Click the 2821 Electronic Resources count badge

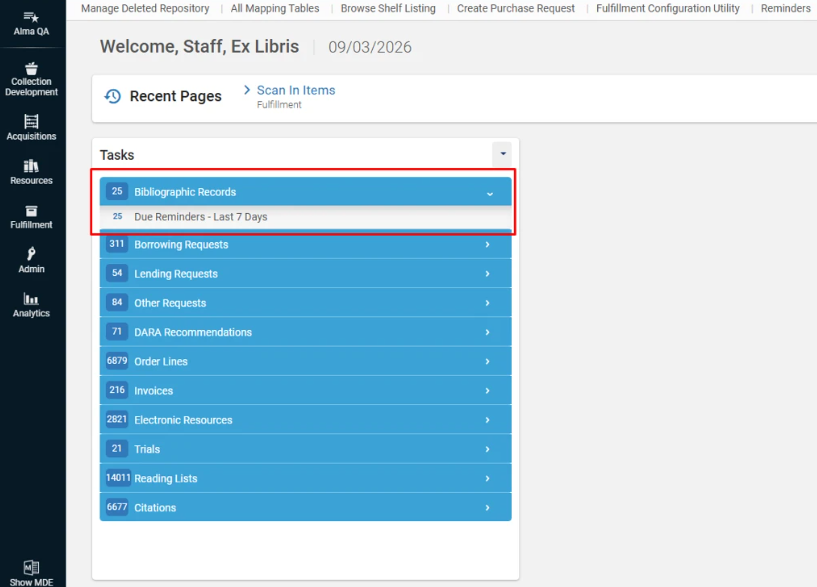[117, 419]
